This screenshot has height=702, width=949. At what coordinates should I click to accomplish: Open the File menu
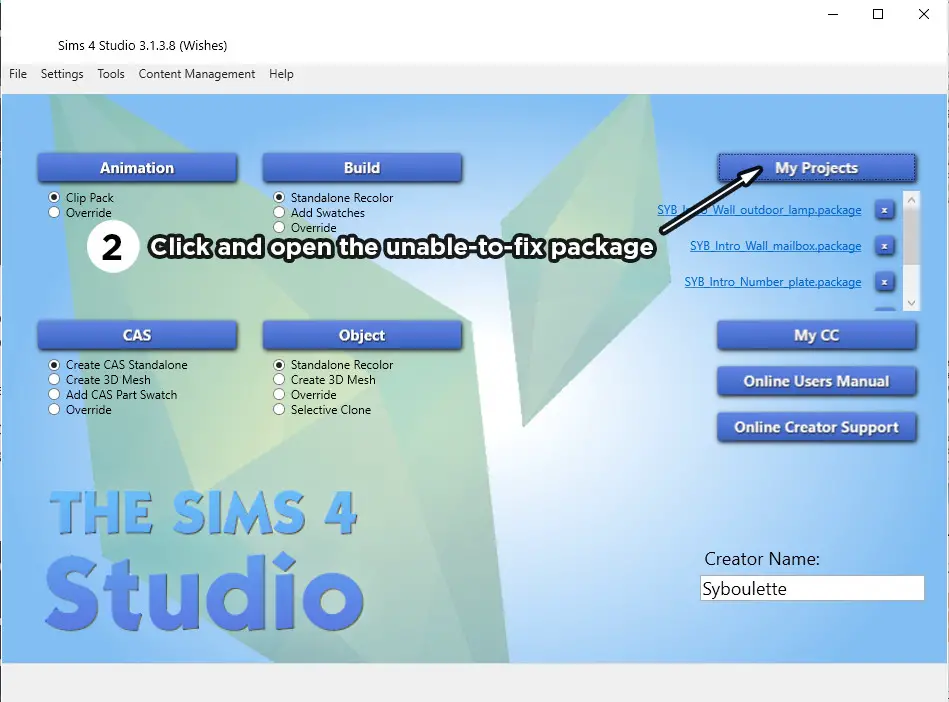[x=18, y=74]
